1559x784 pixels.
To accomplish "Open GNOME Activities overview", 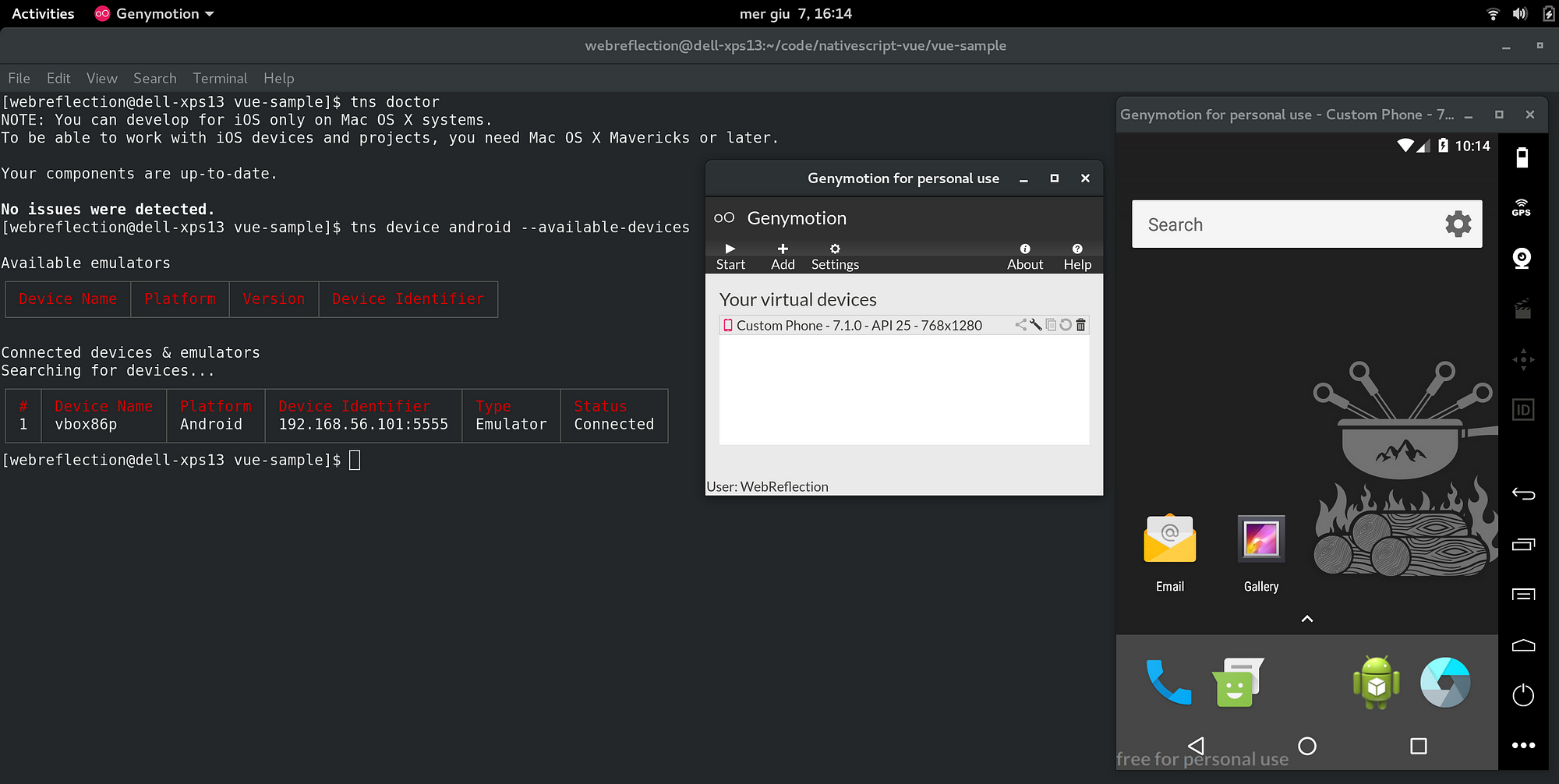I will point(43,13).
